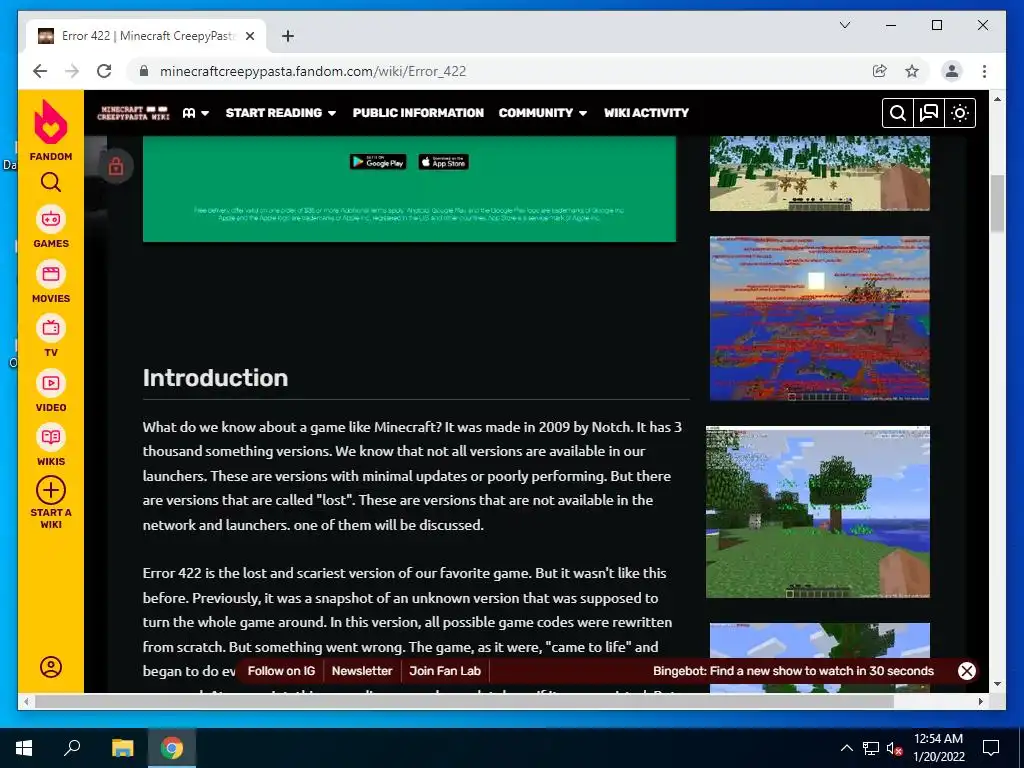Open the Movies section icon
Screen dimensions: 1024x768
click(x=51, y=274)
